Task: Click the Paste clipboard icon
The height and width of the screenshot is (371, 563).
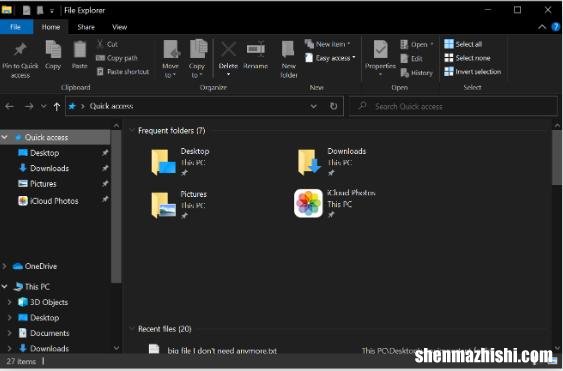Action: [x=80, y=49]
